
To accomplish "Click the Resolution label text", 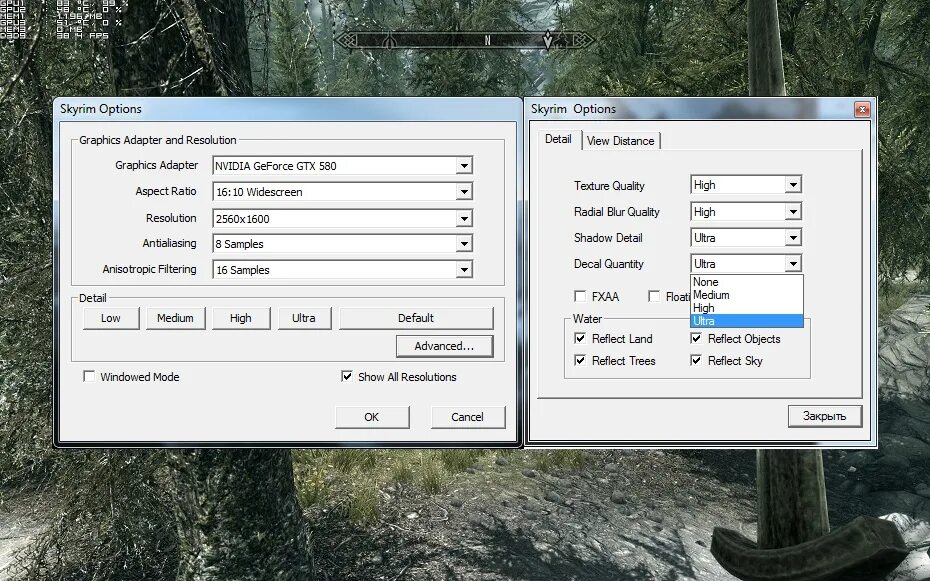I will pyautogui.click(x=171, y=218).
